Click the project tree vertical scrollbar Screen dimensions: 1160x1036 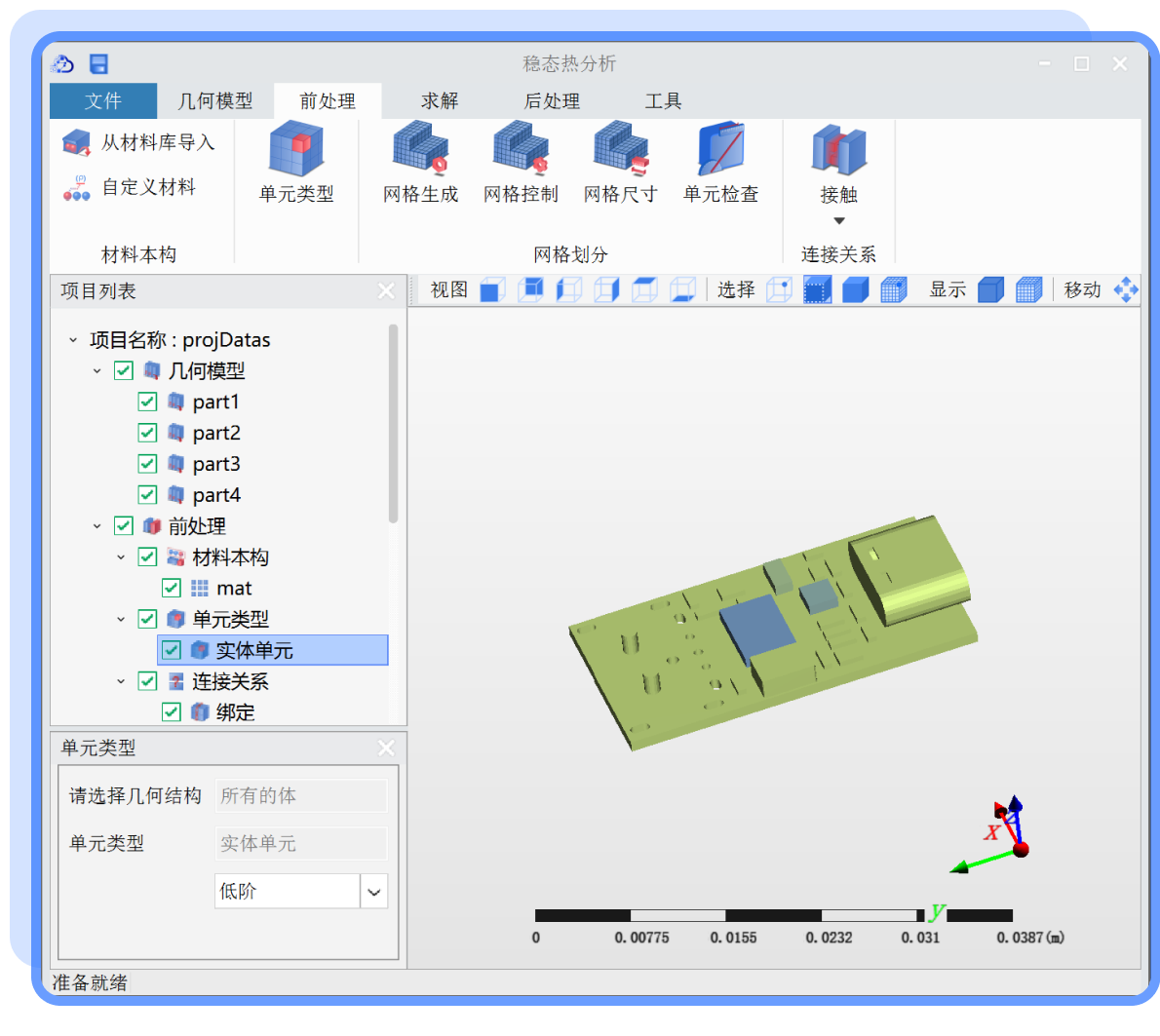click(393, 423)
